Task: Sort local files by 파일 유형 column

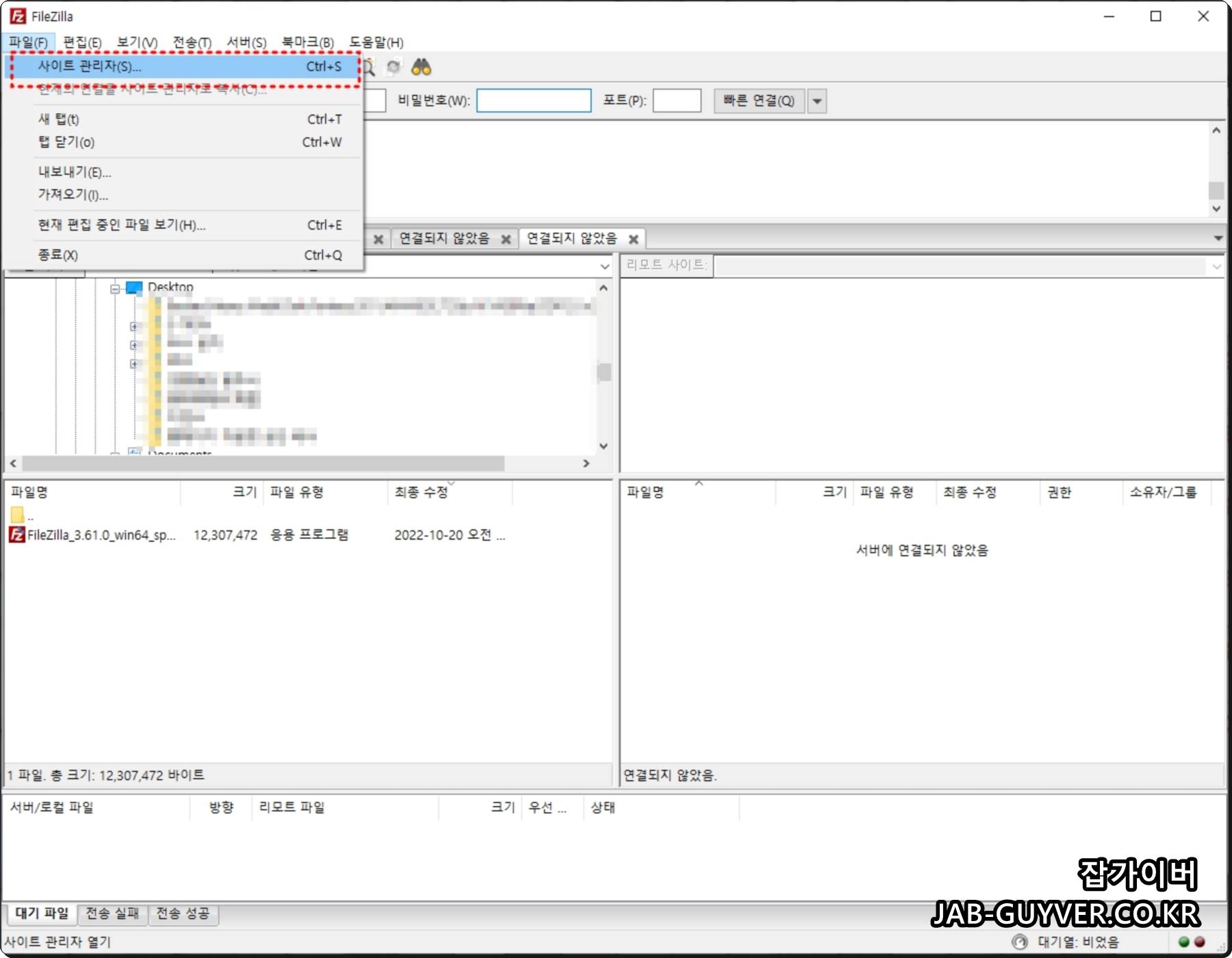Action: (x=326, y=492)
